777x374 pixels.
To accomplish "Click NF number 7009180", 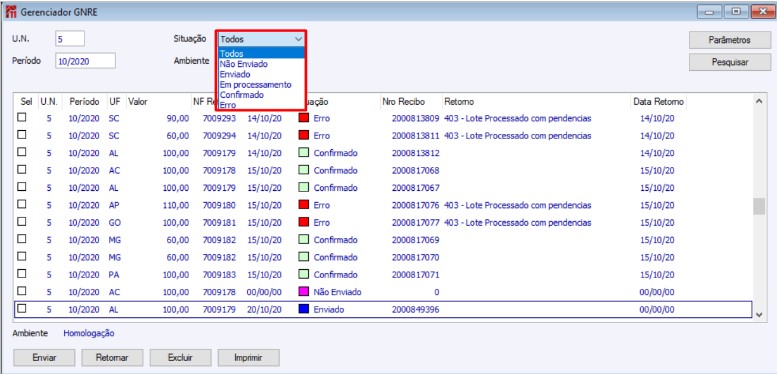I will (x=220, y=205).
